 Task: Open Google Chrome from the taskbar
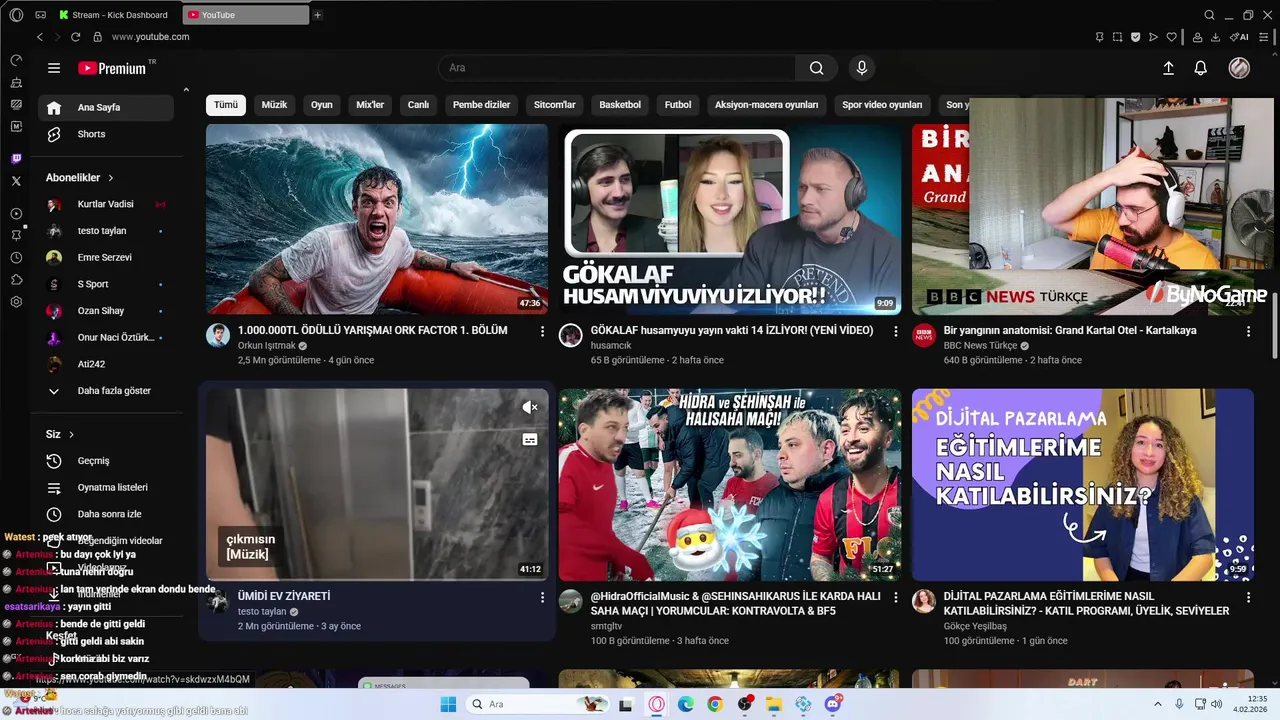715,704
